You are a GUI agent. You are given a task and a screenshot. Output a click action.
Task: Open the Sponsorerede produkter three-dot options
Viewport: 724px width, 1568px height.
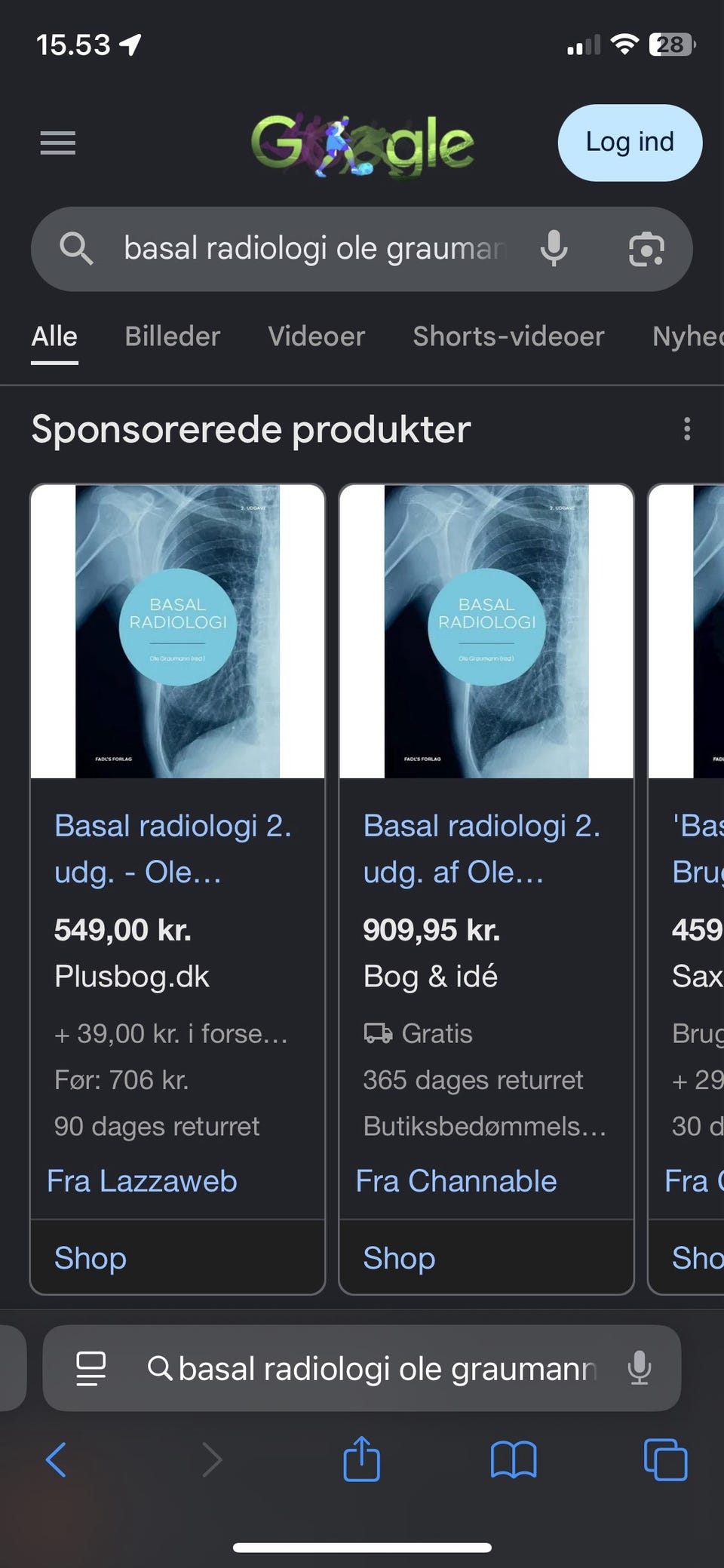click(686, 428)
